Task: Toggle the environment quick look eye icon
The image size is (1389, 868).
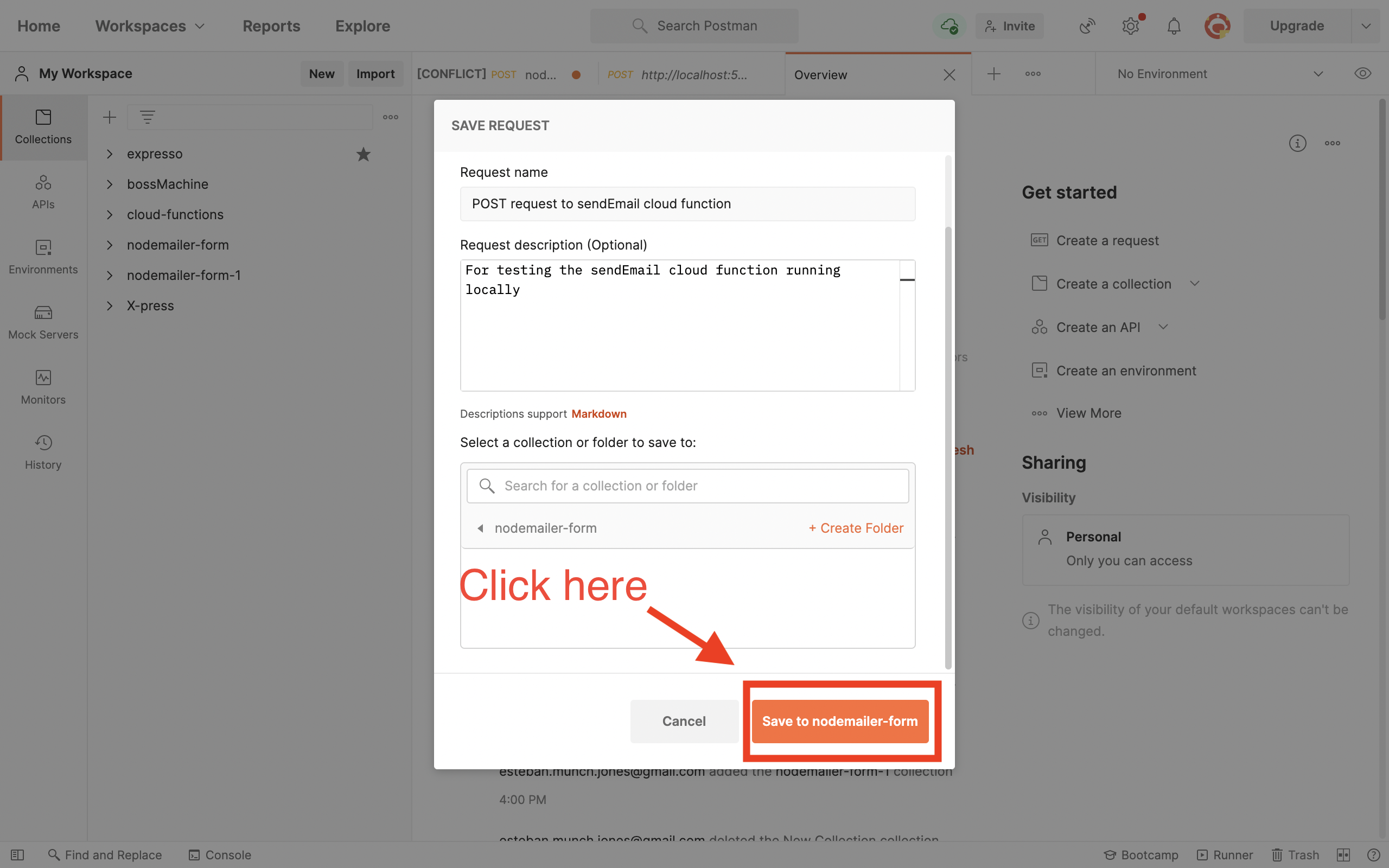Action: (1363, 73)
